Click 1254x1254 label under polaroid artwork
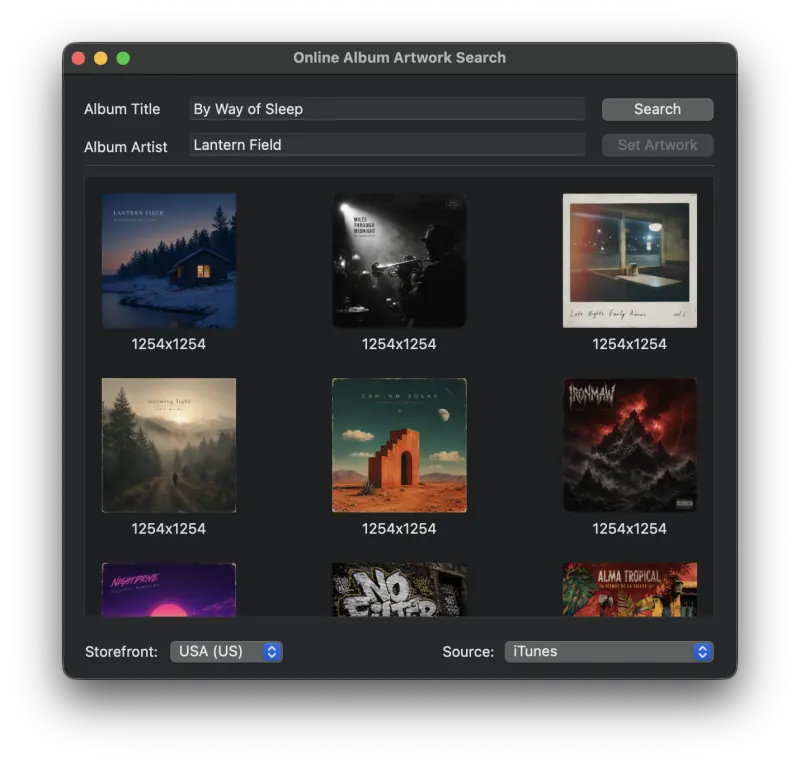800x762 pixels. click(x=630, y=344)
